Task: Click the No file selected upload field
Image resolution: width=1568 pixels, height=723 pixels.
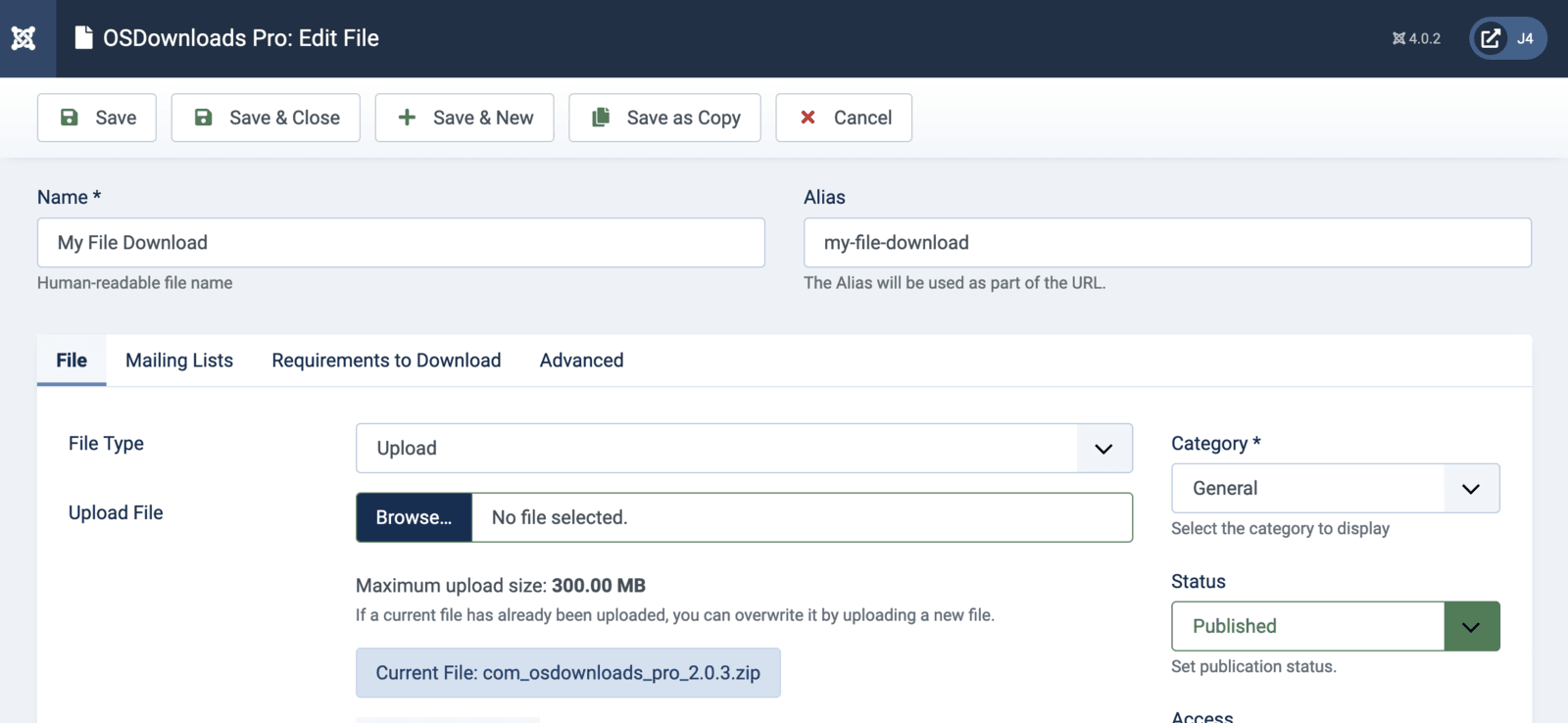Action: click(802, 517)
